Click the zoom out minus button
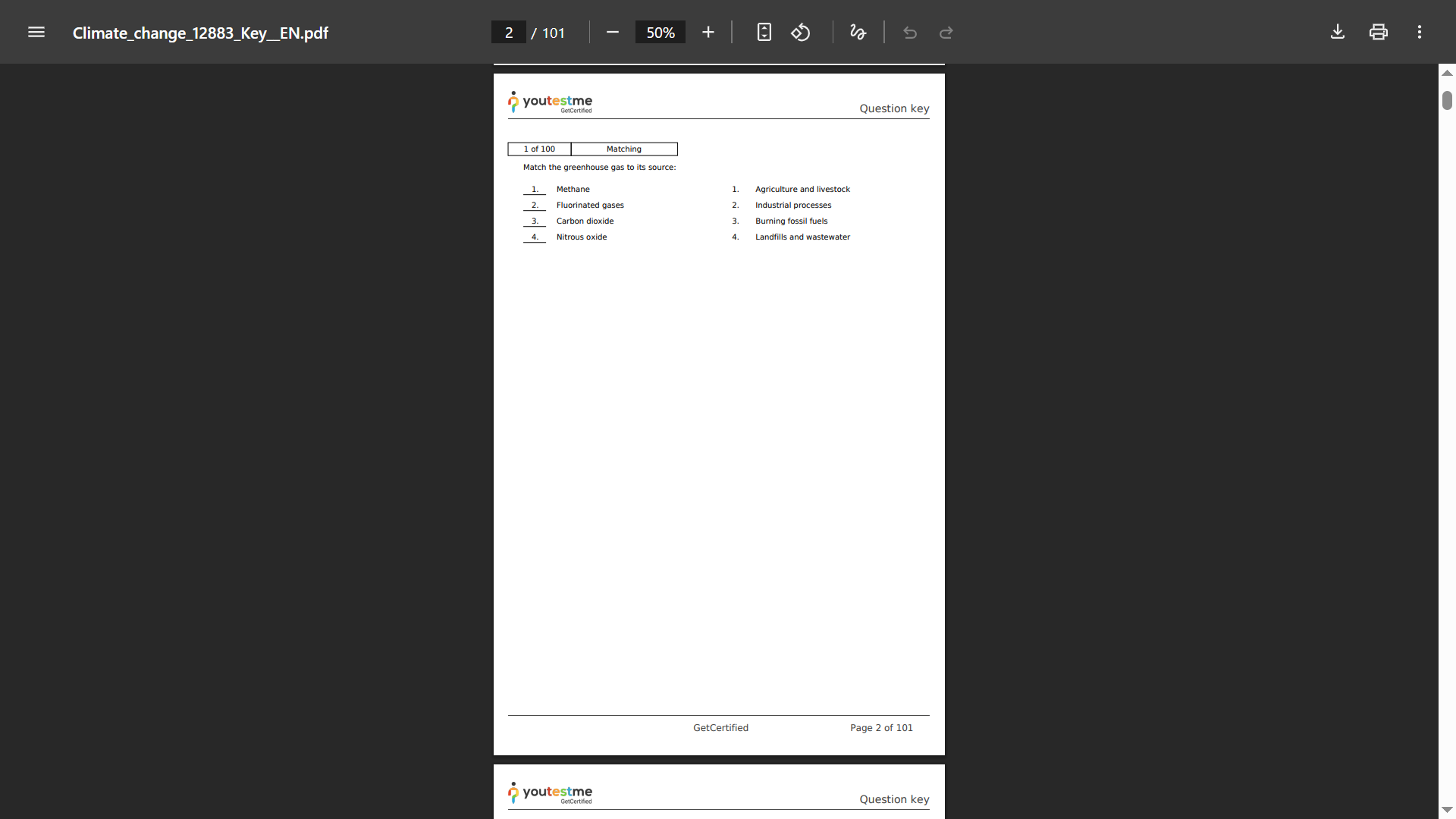 click(x=613, y=32)
